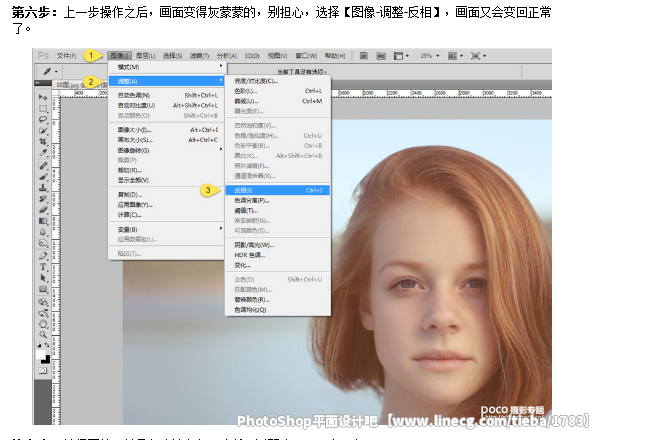The image size is (645, 440).
Task: Select the Lasso tool
Action: point(43,120)
